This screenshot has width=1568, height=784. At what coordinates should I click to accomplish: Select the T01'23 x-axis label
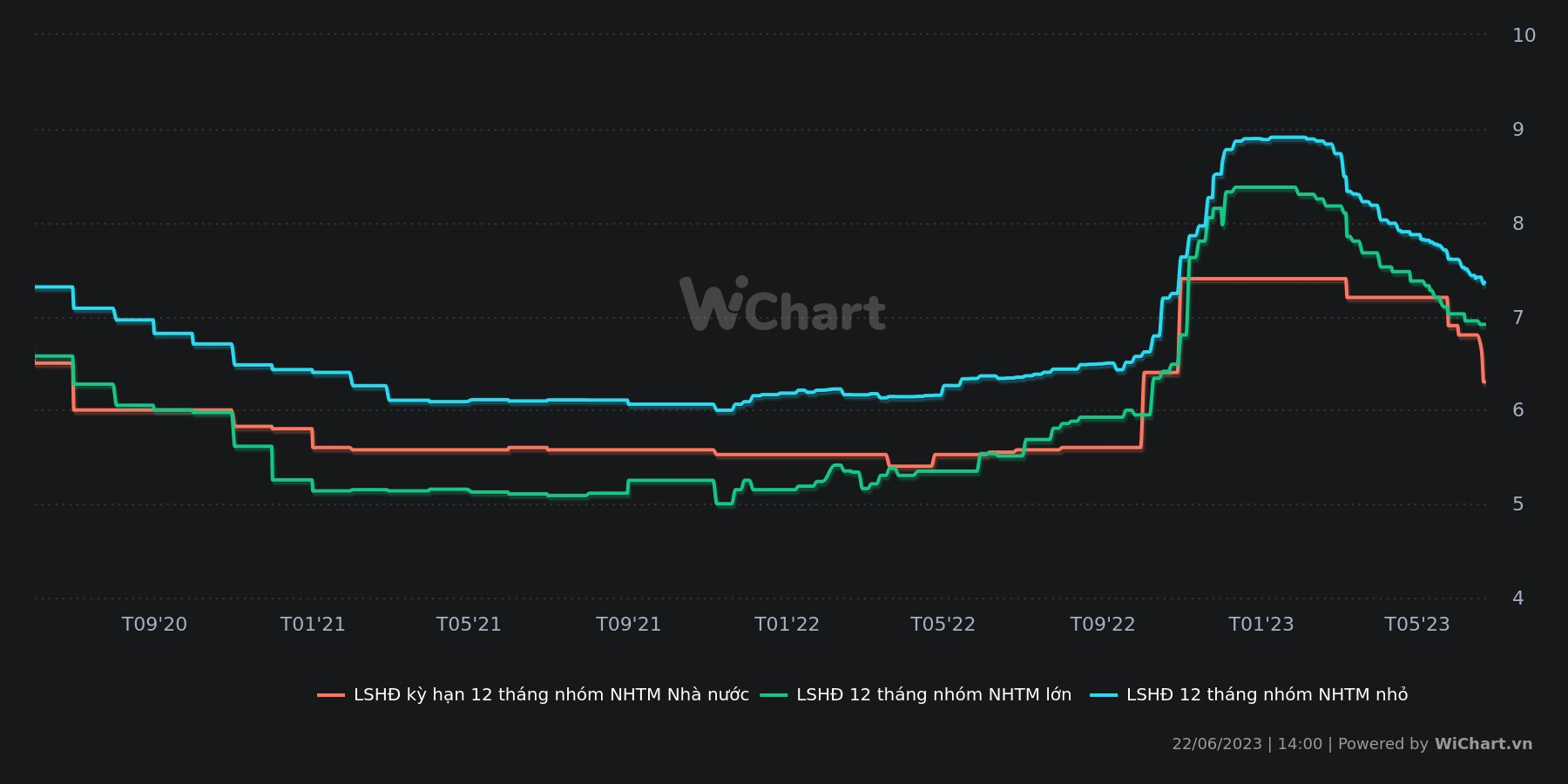pos(1260,625)
